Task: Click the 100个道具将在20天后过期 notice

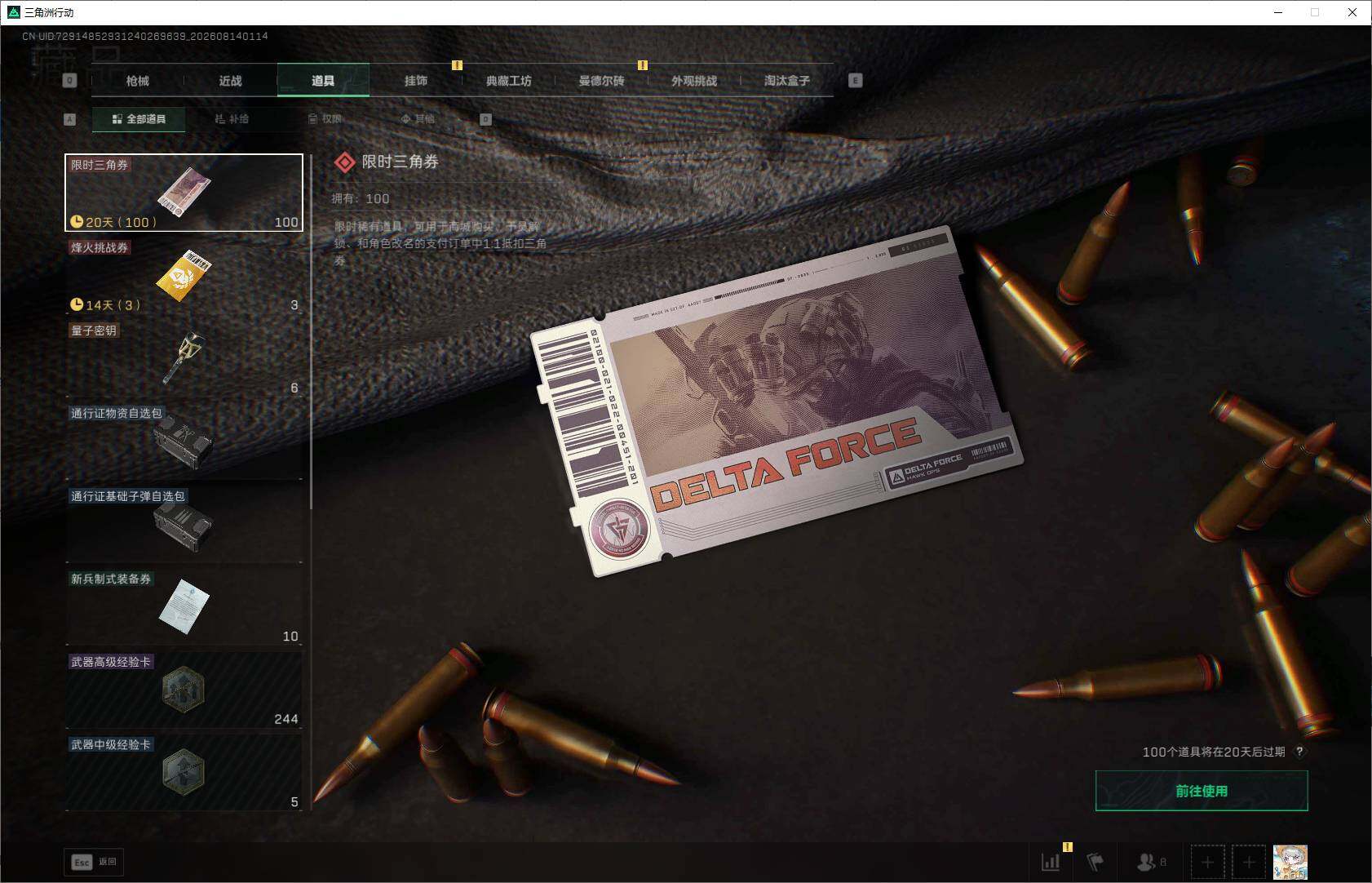Action: (x=1214, y=752)
